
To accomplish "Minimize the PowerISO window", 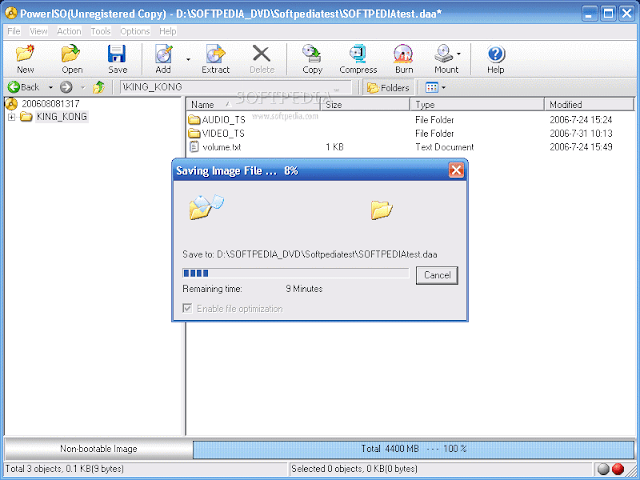I will point(589,14).
